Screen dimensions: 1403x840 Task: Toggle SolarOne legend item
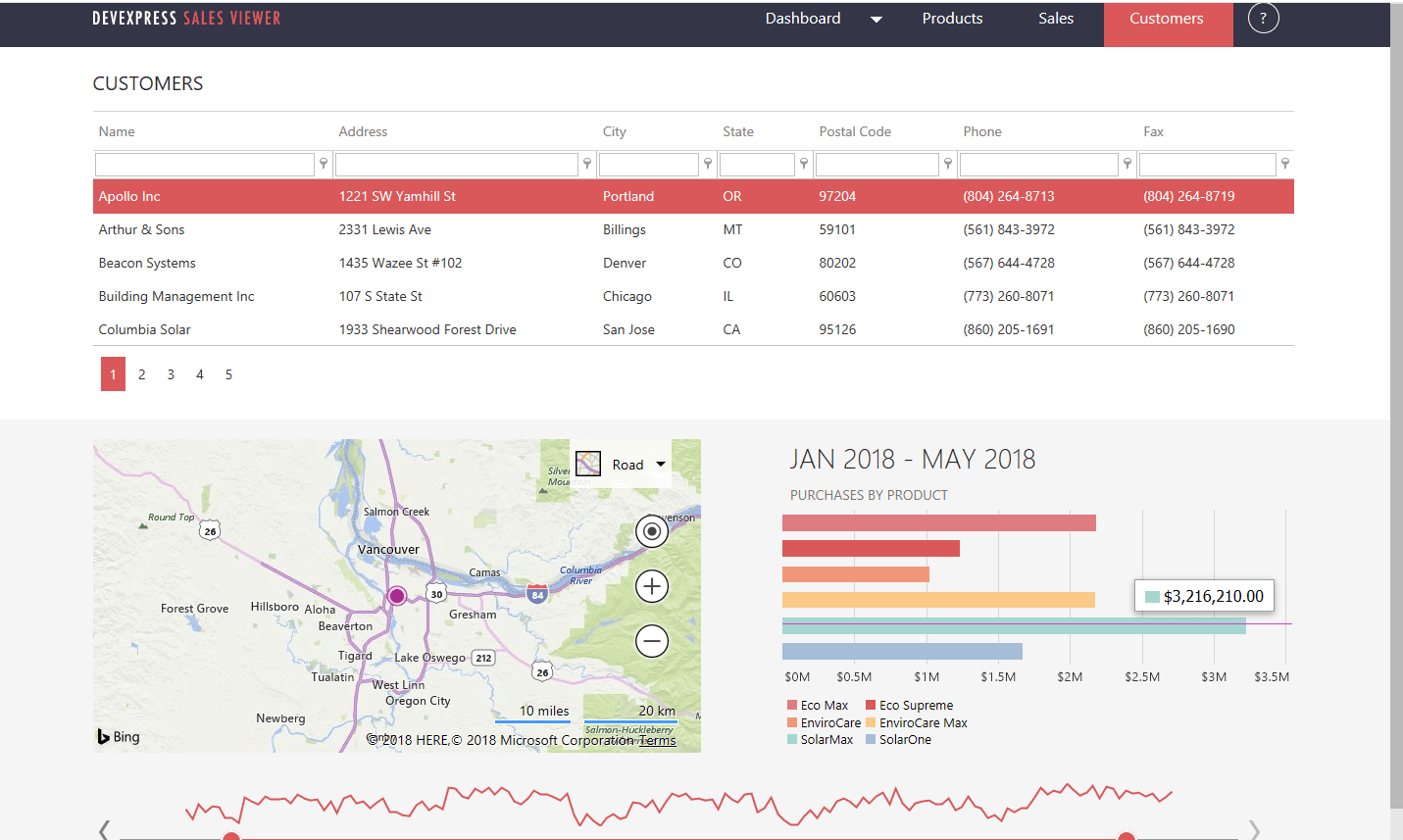898,739
